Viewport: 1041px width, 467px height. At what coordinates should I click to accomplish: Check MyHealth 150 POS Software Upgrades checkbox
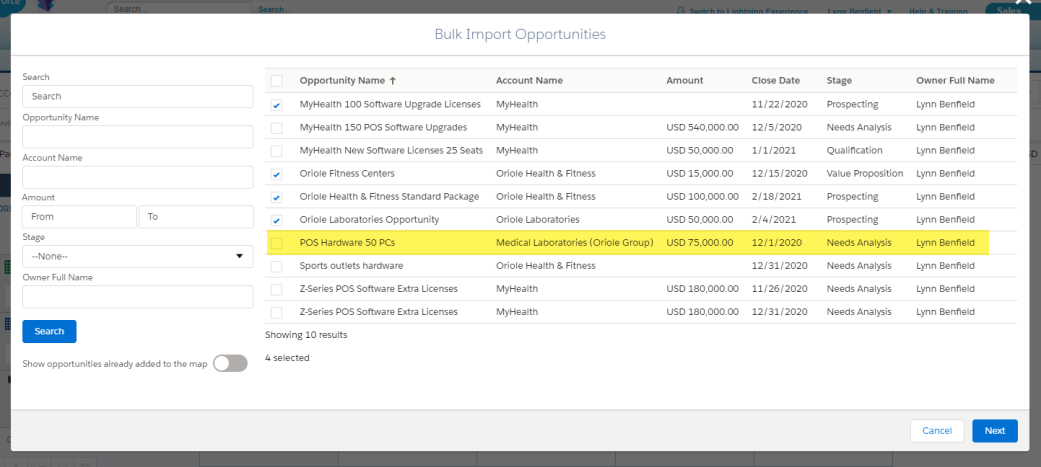coord(276,128)
